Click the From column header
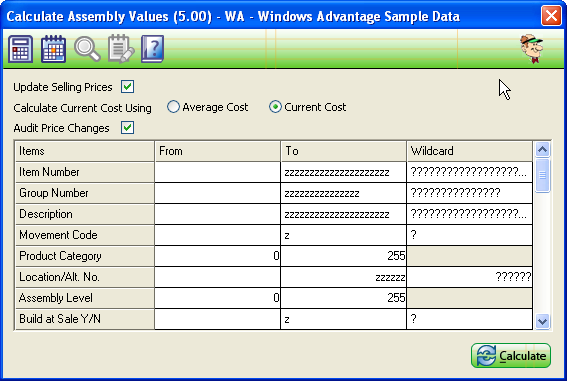Image resolution: width=567 pixels, height=381 pixels. [x=217, y=151]
